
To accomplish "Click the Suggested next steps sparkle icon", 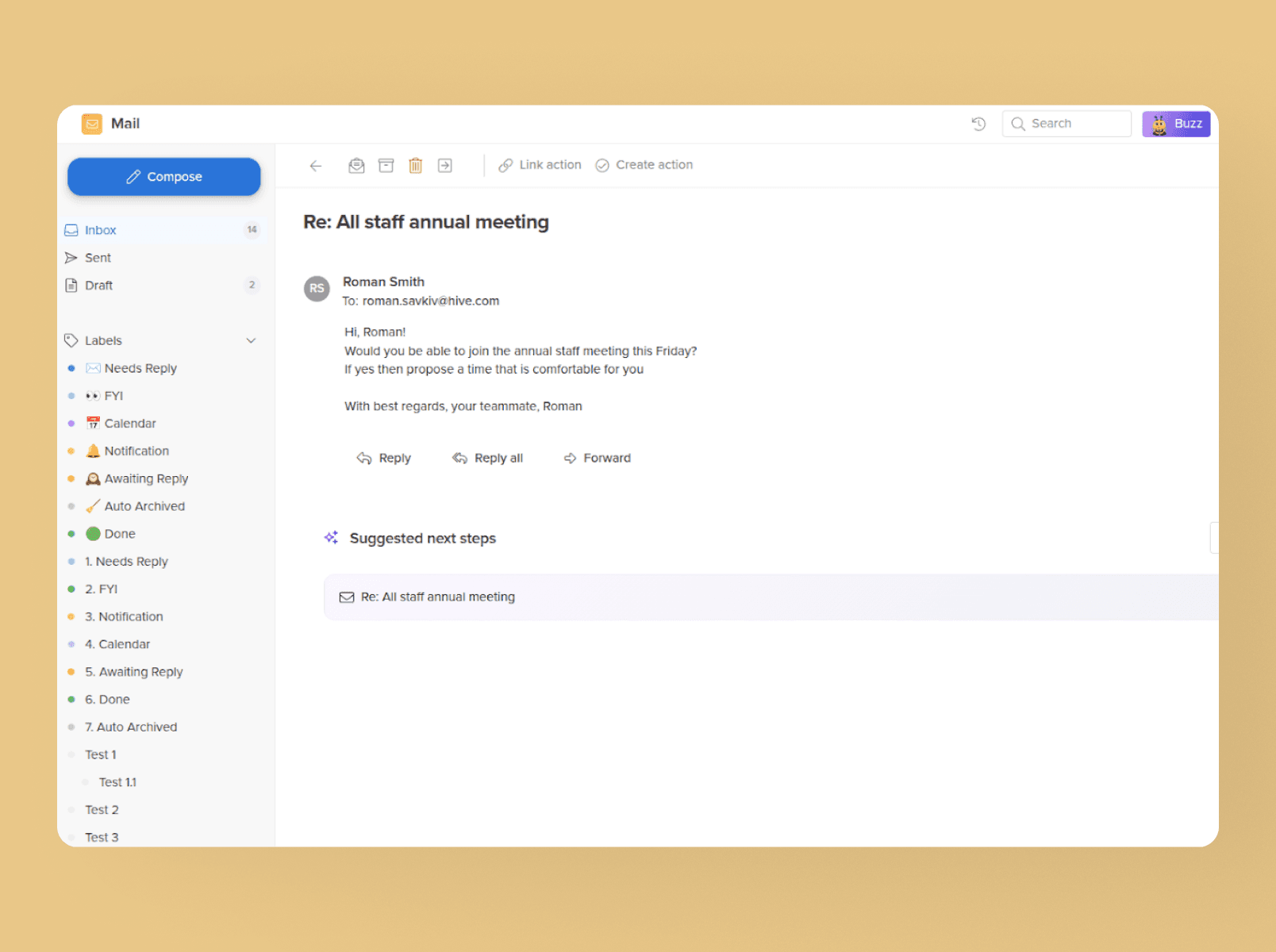I will coord(332,538).
